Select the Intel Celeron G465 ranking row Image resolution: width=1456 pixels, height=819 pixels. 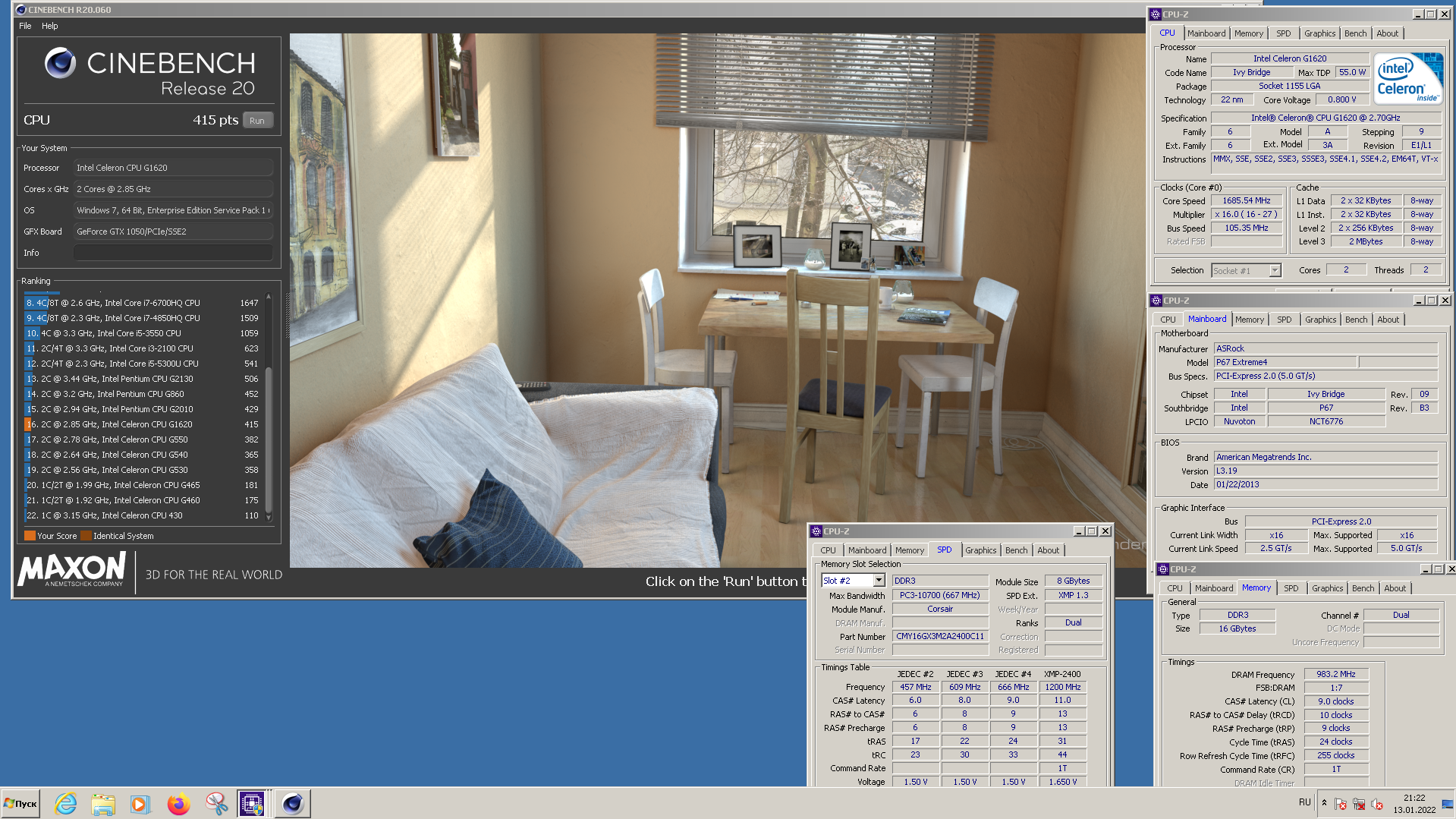pyautogui.click(x=142, y=485)
